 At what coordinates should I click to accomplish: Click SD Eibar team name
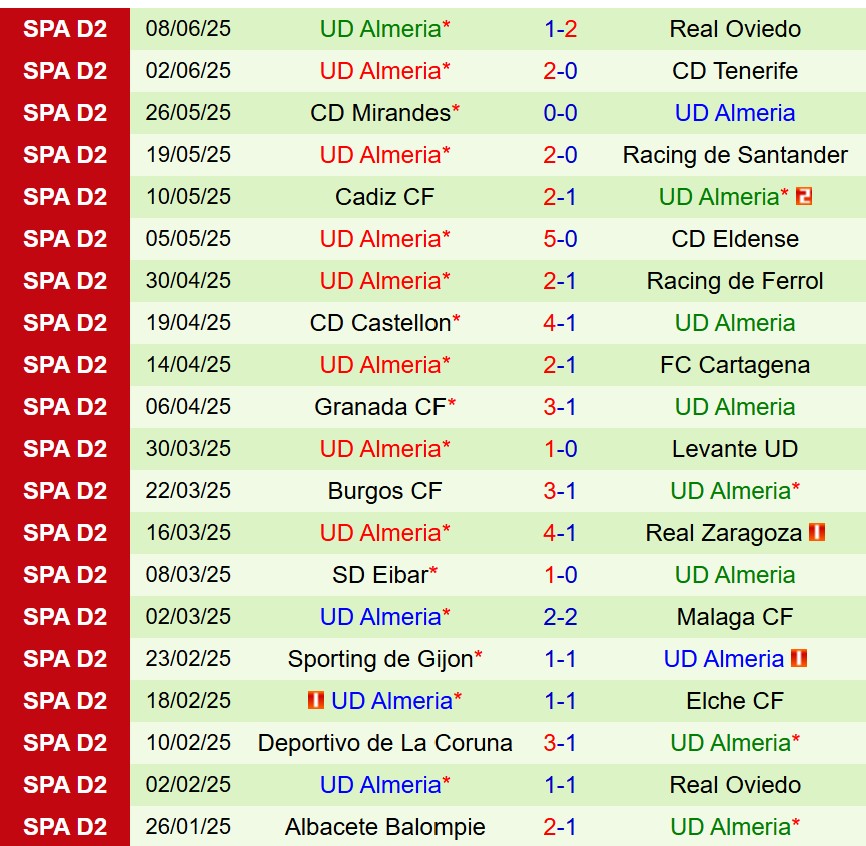pos(380,575)
